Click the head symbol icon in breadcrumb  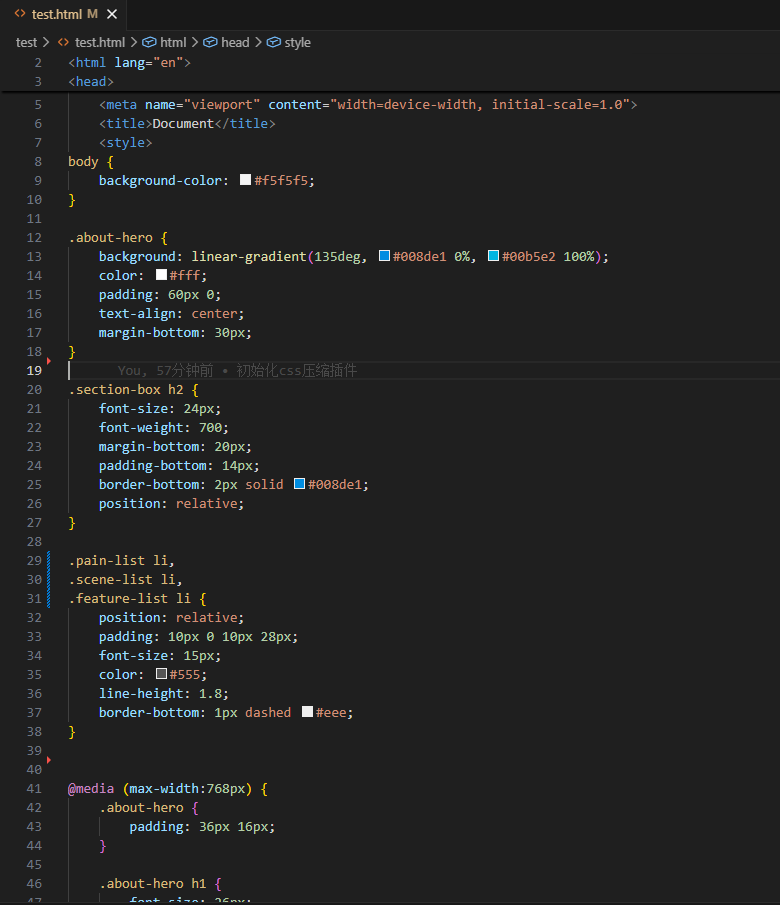[x=210, y=43]
